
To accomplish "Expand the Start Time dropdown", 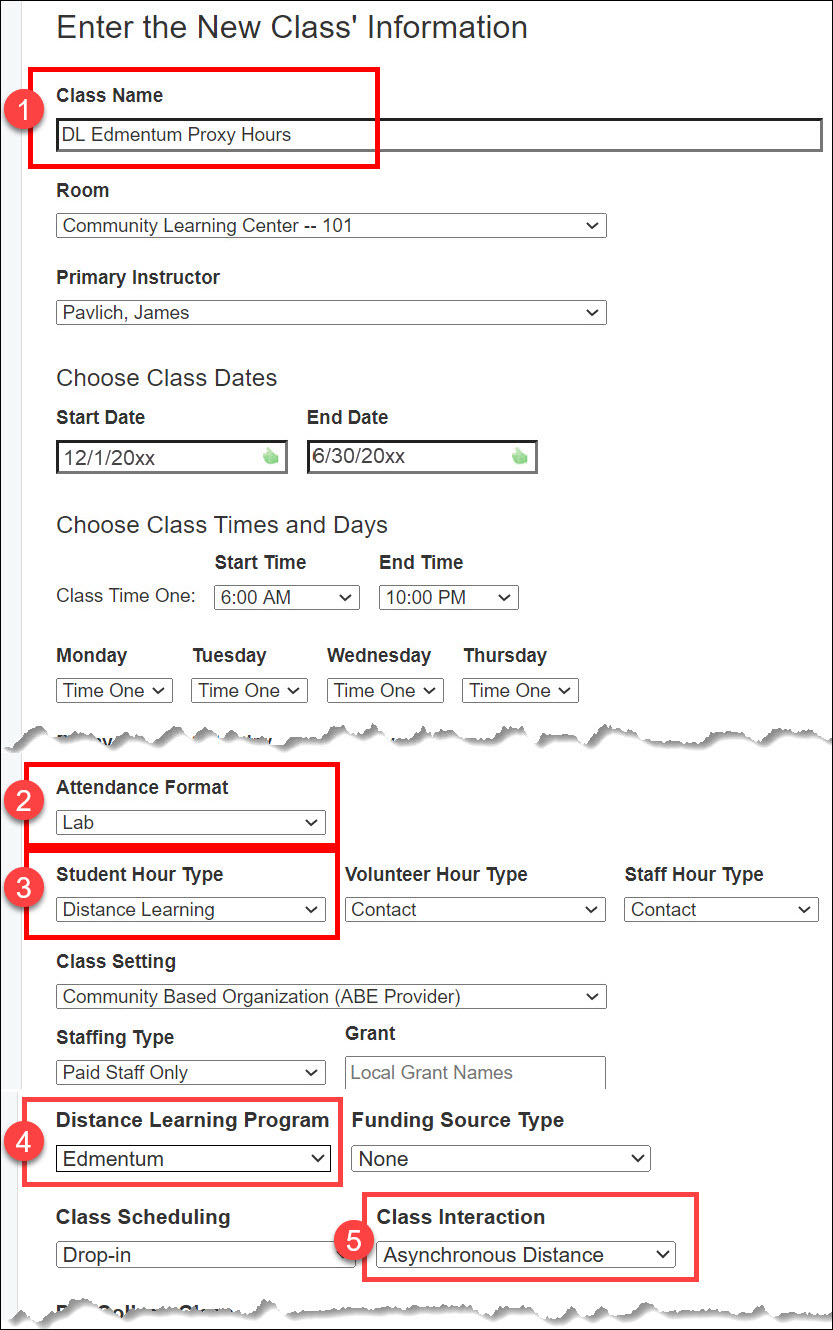I will 286,598.
